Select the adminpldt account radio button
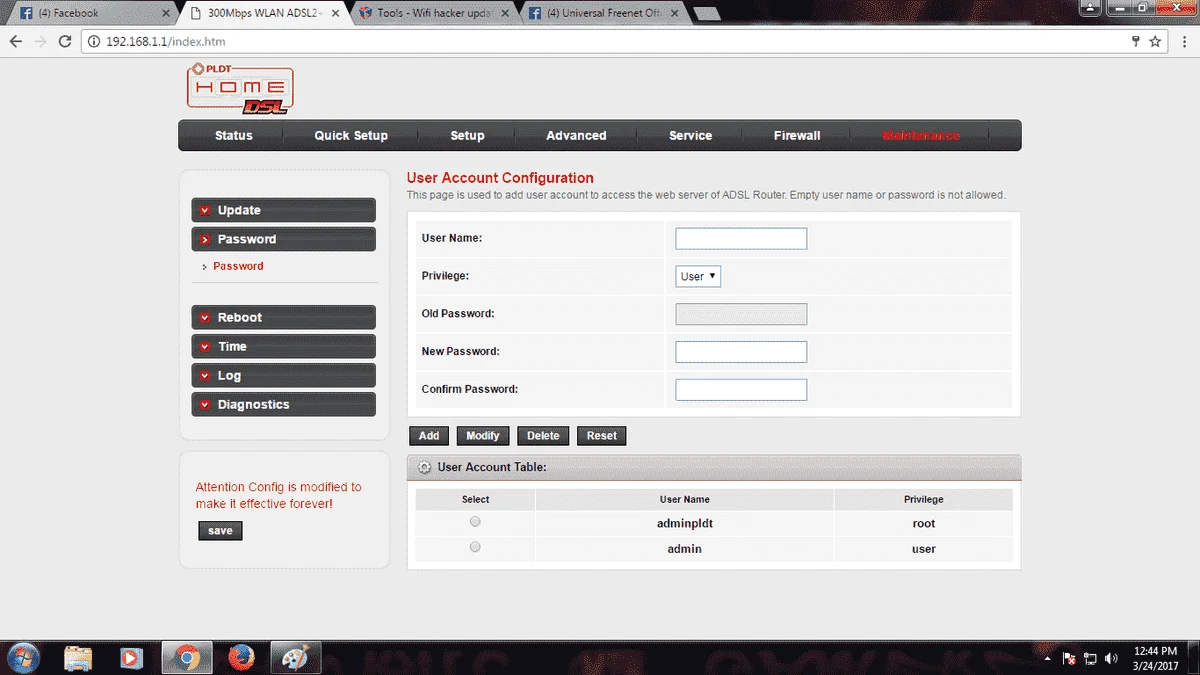The image size is (1200, 675). (475, 522)
